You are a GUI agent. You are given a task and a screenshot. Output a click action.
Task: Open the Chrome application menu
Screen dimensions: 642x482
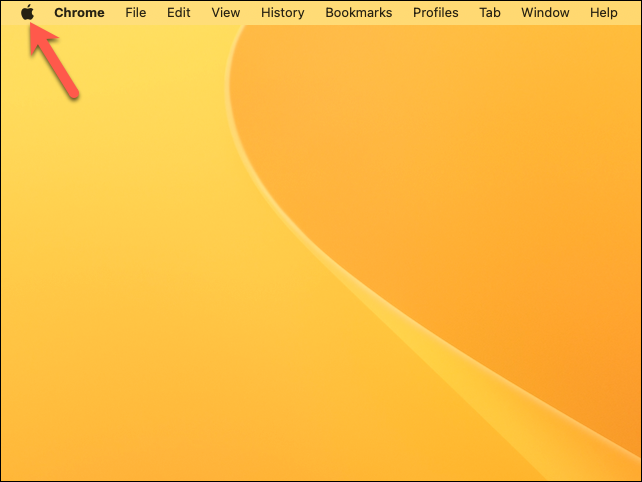[79, 13]
